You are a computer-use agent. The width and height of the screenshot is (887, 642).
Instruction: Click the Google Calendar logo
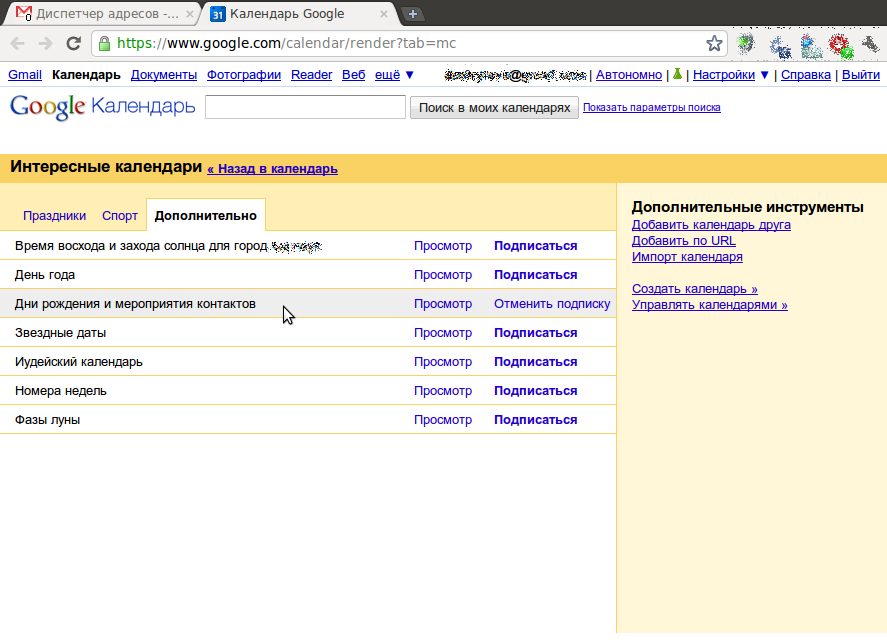pos(103,106)
